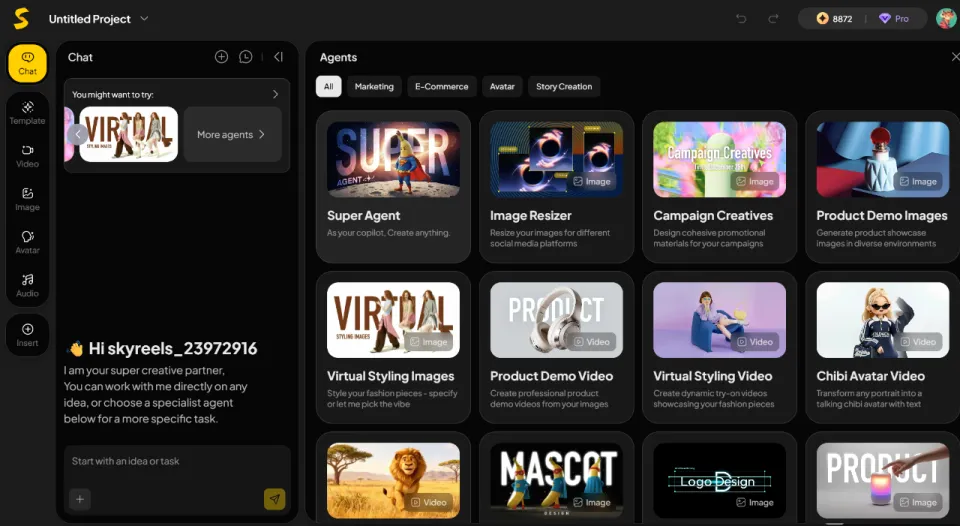
Task: Select the E-Commerce filter tab
Action: click(x=441, y=87)
